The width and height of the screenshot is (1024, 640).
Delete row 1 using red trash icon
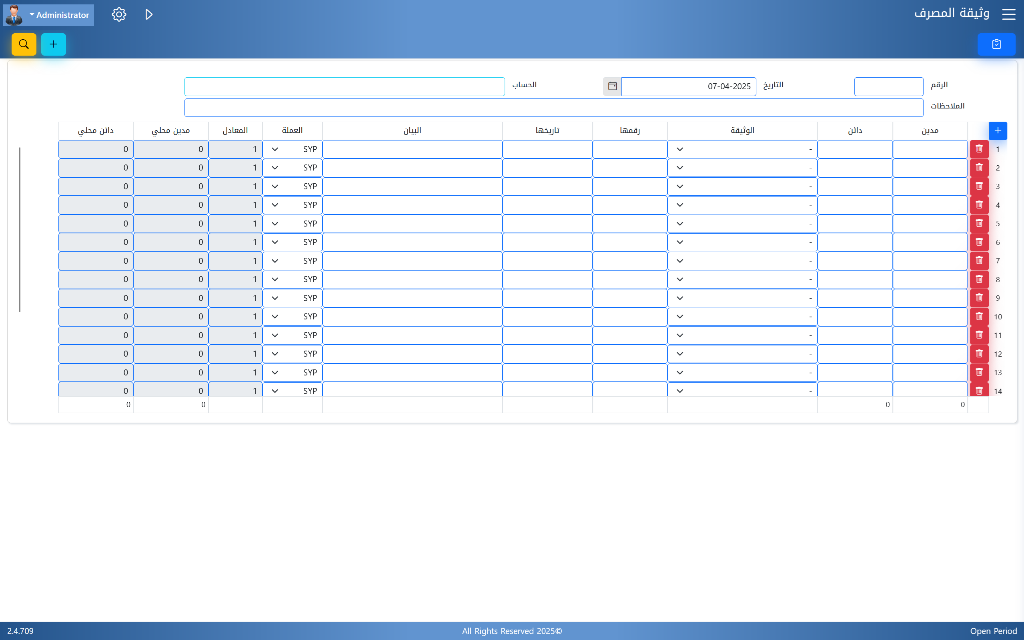point(979,149)
